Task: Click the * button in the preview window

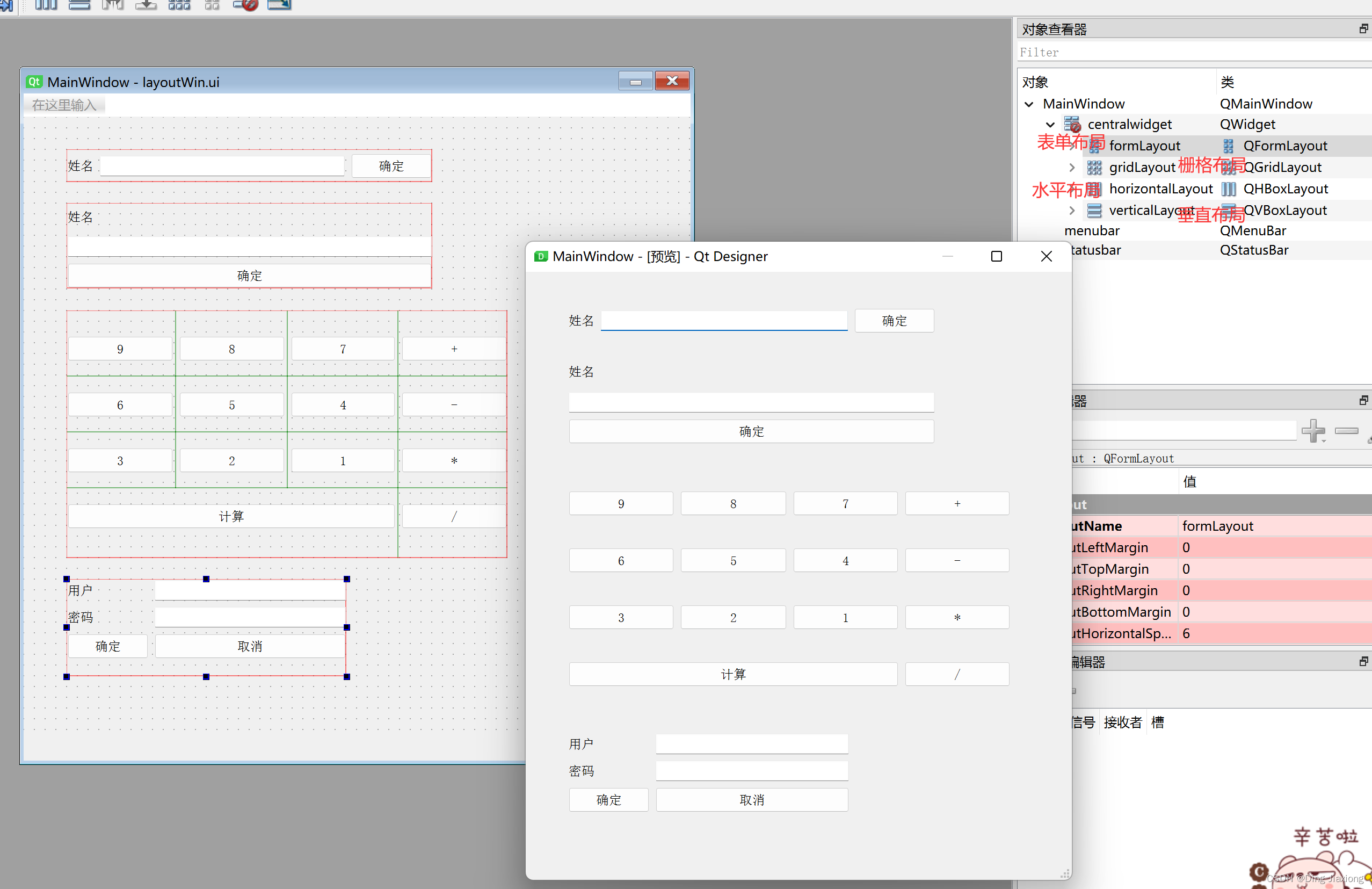Action: pyautogui.click(x=957, y=617)
